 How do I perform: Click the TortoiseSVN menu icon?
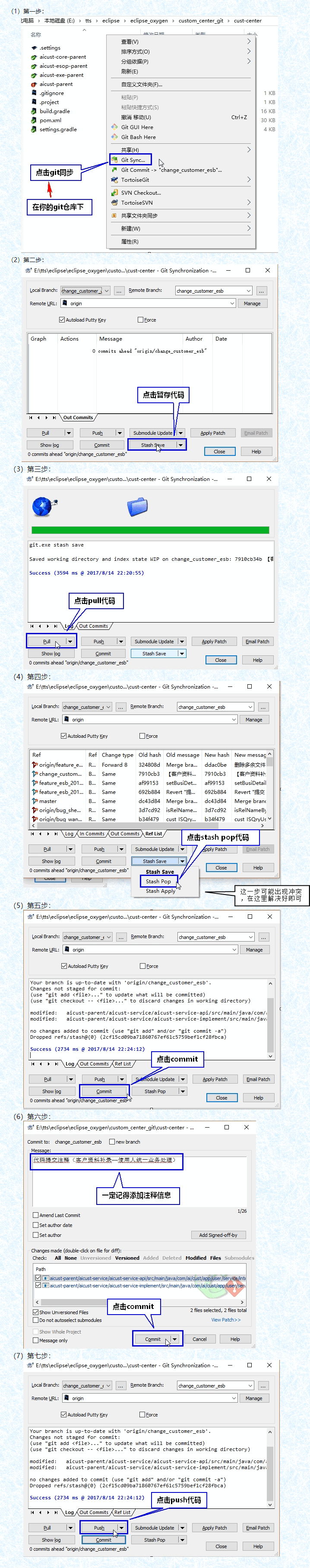coord(114,203)
